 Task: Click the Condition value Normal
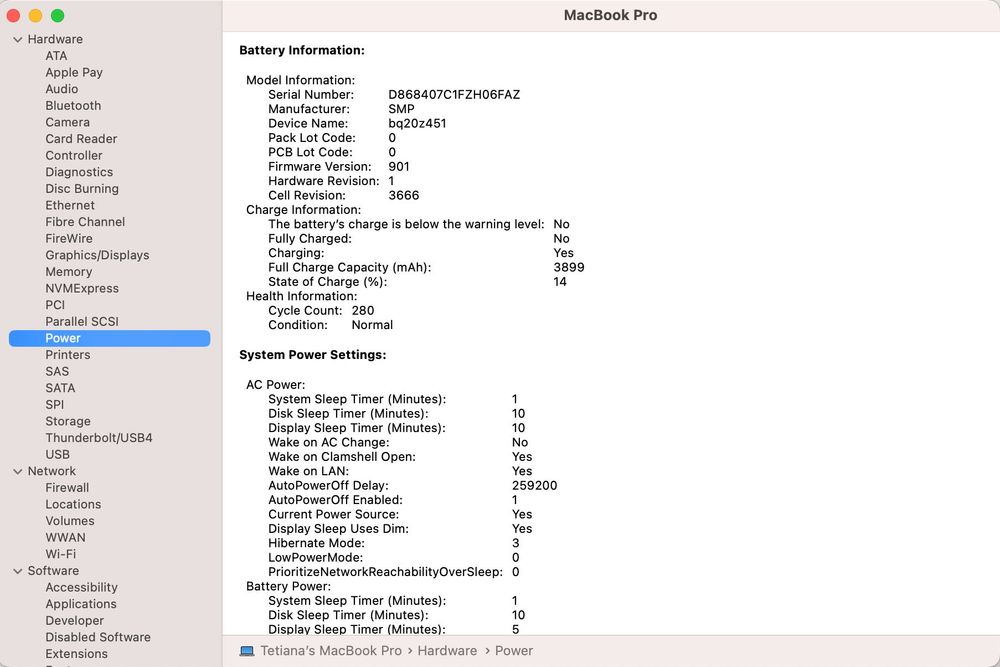[x=372, y=325]
